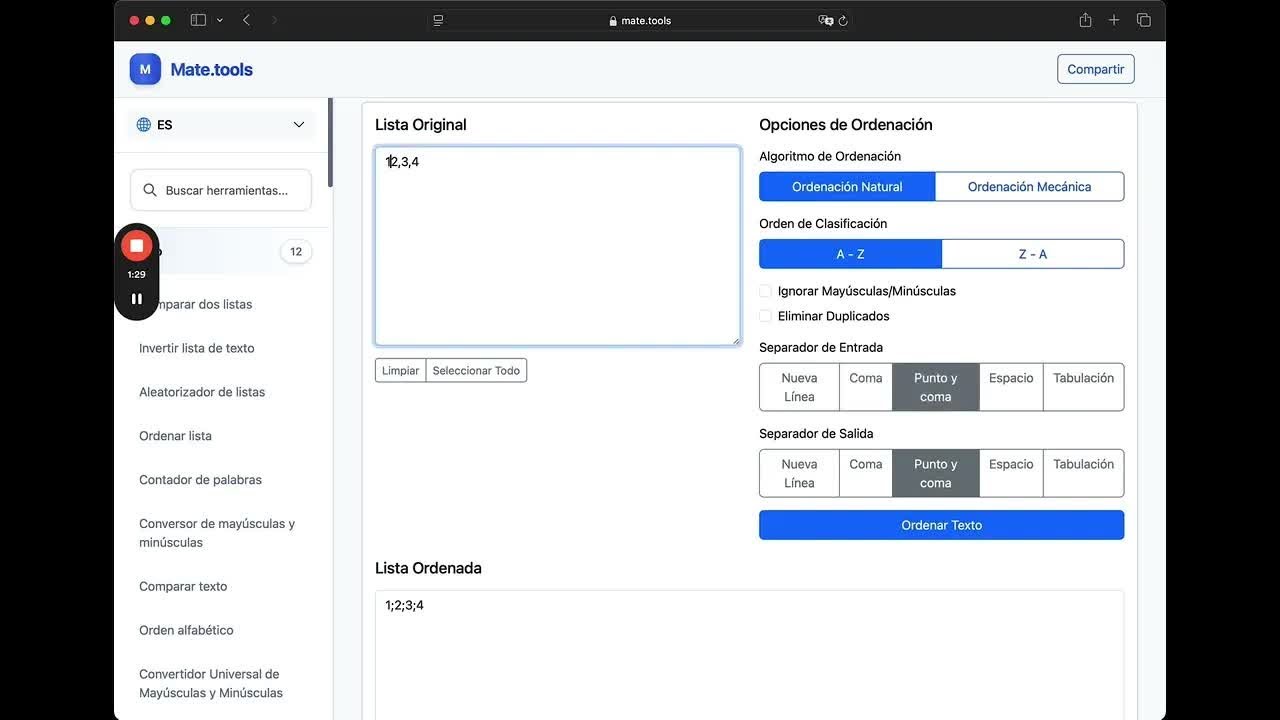Open Invertir lista de texto
This screenshot has height=720, width=1280.
[x=197, y=348]
